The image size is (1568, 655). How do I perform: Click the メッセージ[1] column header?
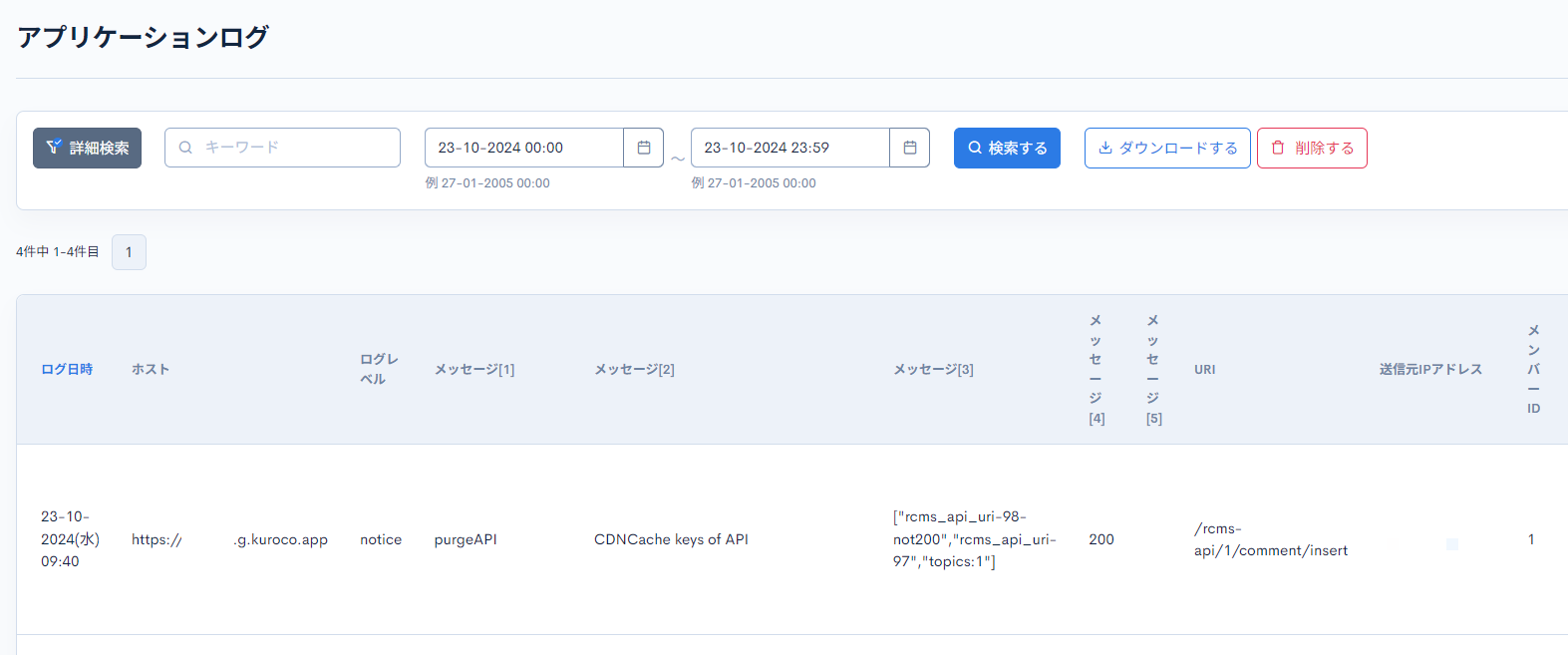474,369
